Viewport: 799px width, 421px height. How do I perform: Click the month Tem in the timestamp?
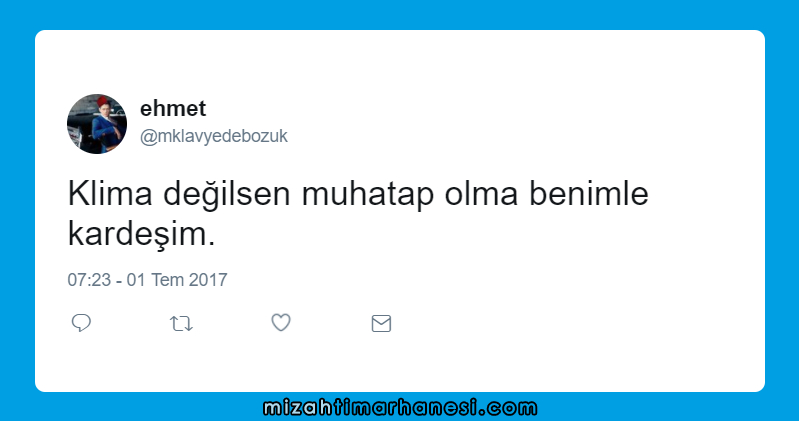tap(168, 280)
